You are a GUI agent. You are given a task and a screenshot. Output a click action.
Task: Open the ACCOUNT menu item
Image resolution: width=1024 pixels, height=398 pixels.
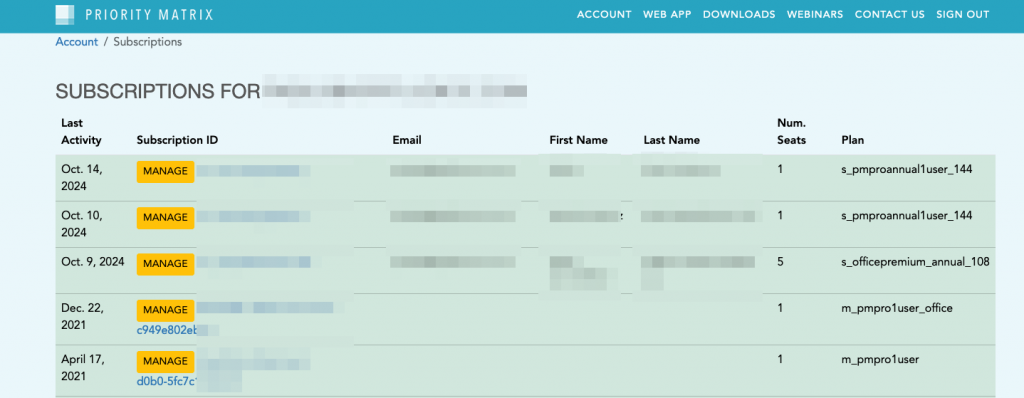604,14
